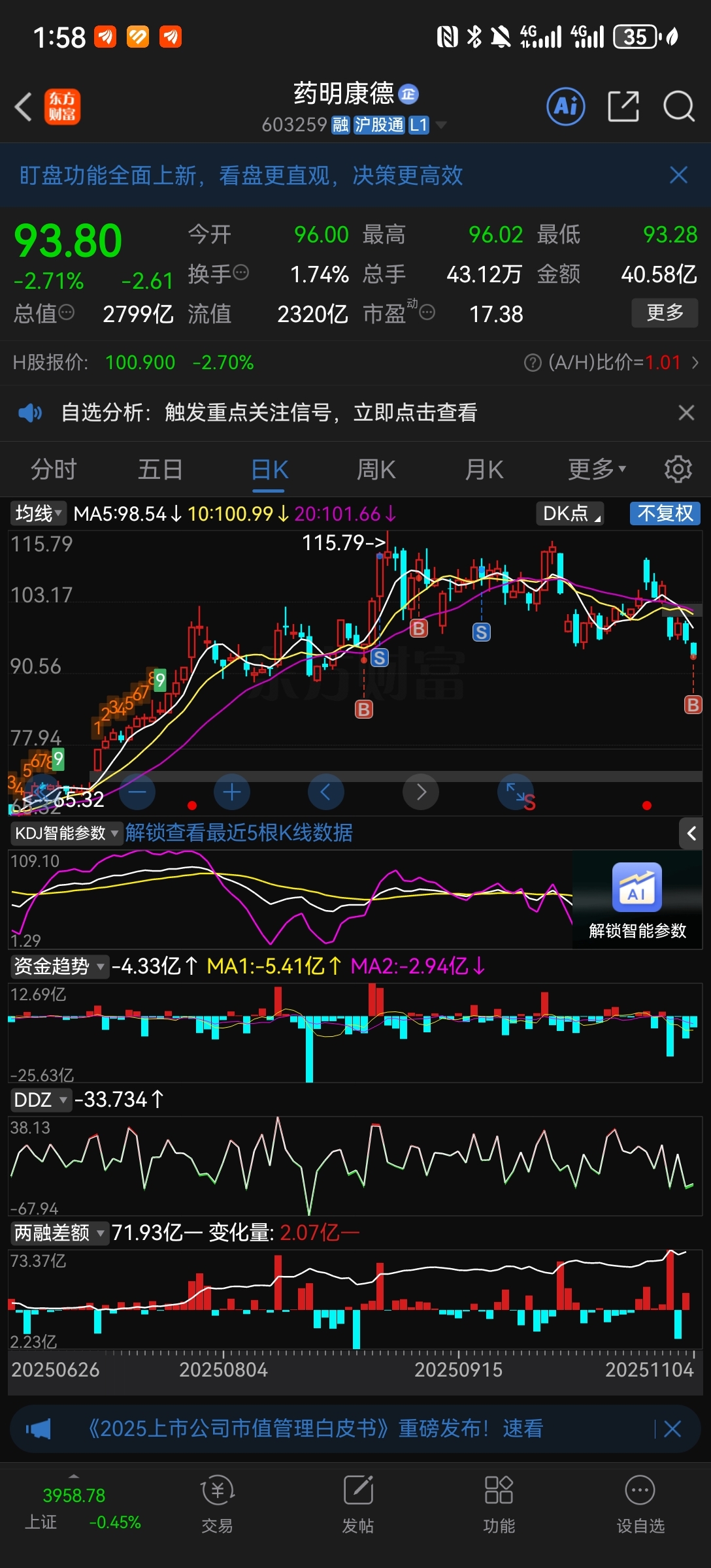Image resolution: width=711 pixels, height=1568 pixels.
Task: Tap the 沪股通 tag
Action: click(x=379, y=125)
